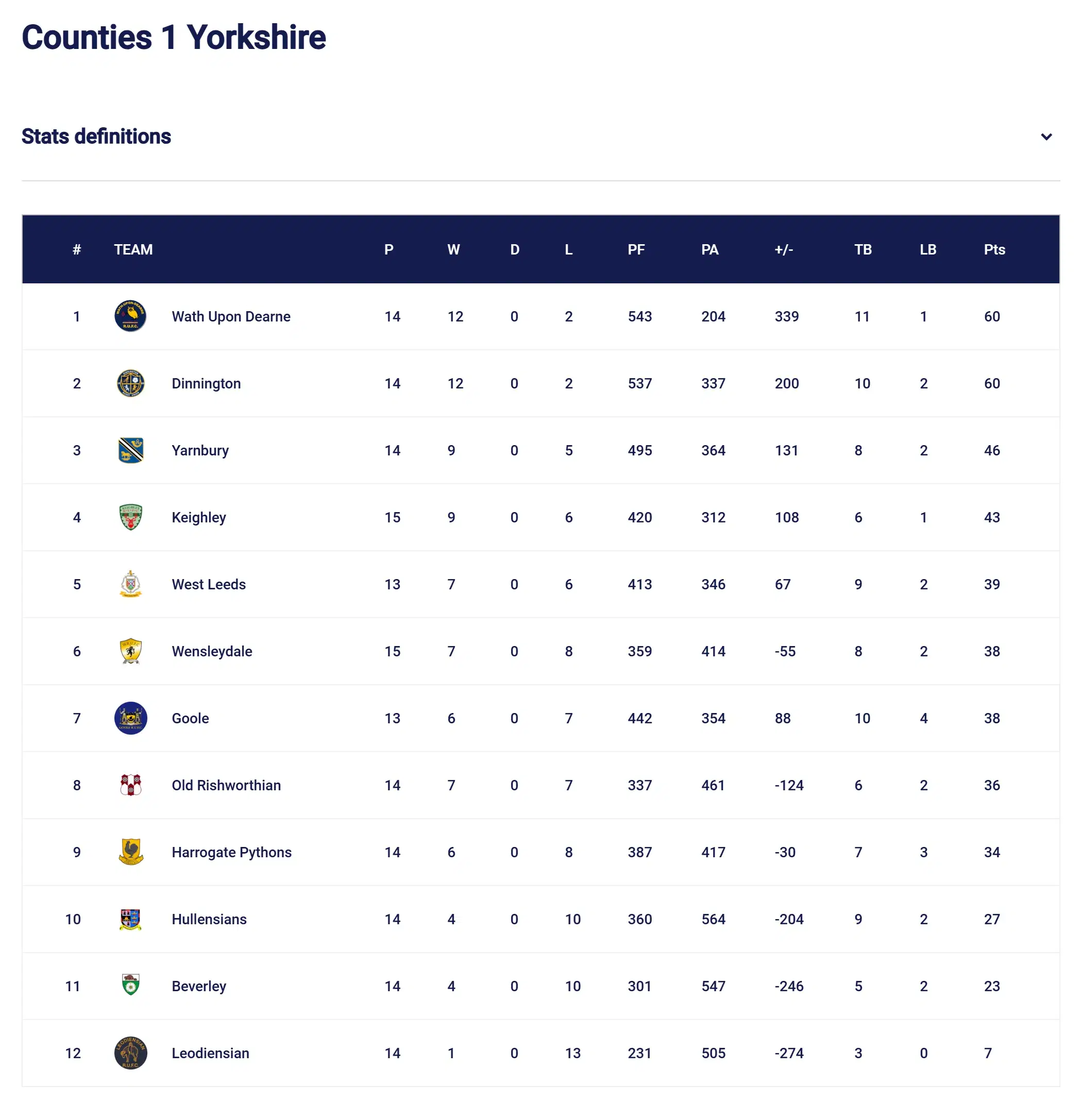Click the West Leeds team badge
Viewport: 1082px width, 1120px height.
130,583
